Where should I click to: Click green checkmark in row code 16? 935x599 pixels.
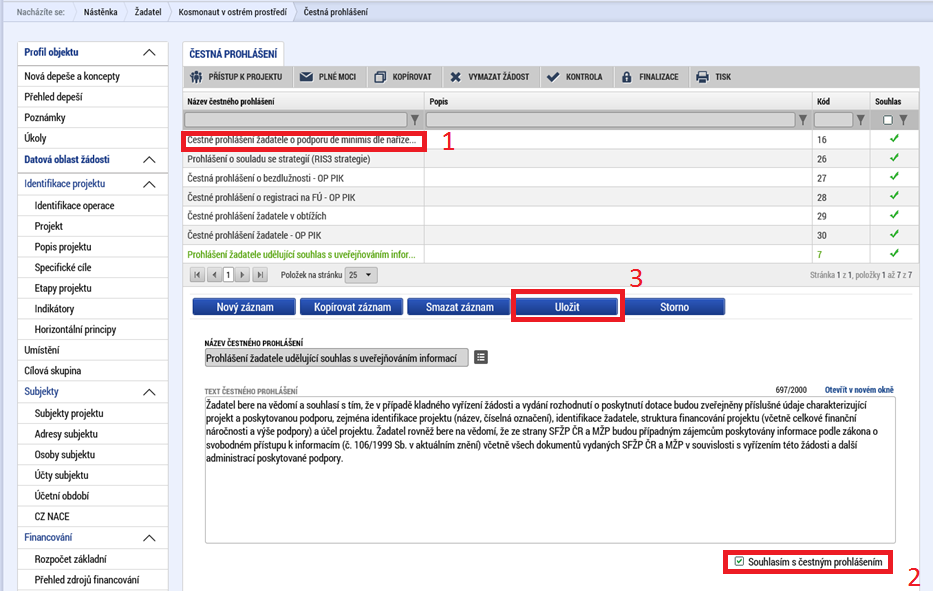click(x=894, y=139)
